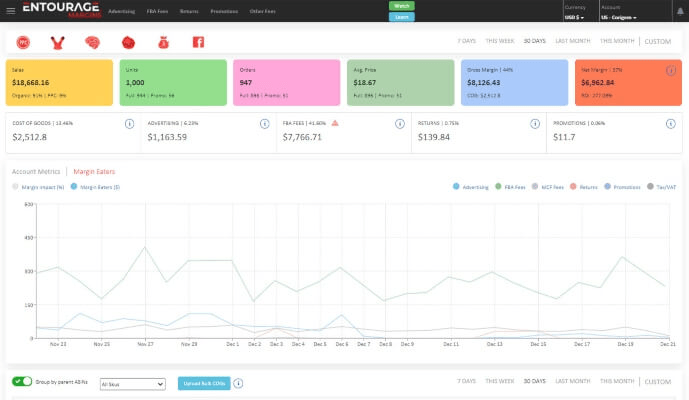Click the green Watch button
Screen dimensions: 689x400
pos(402,6)
